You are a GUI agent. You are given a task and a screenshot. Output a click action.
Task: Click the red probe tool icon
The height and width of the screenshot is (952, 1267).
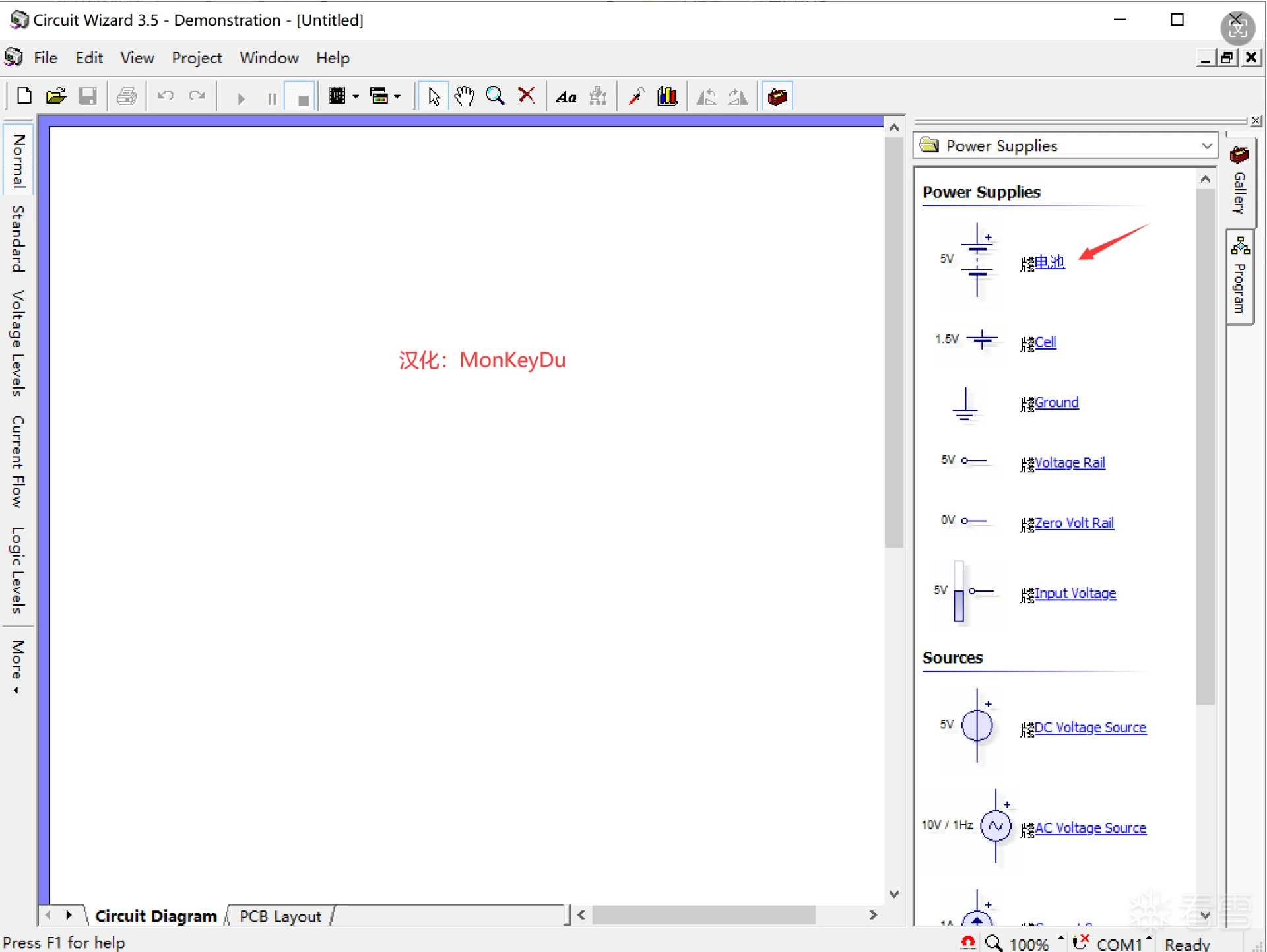pos(636,96)
